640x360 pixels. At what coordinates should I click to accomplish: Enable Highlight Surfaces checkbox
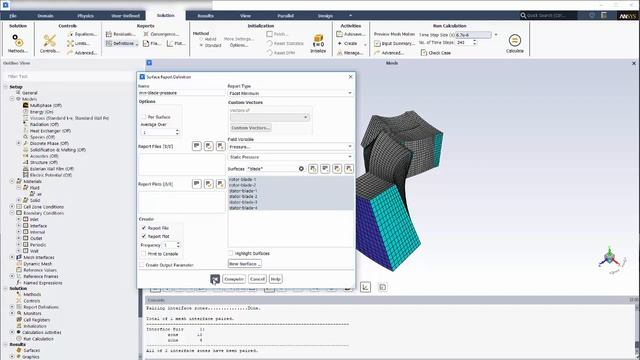[231, 253]
